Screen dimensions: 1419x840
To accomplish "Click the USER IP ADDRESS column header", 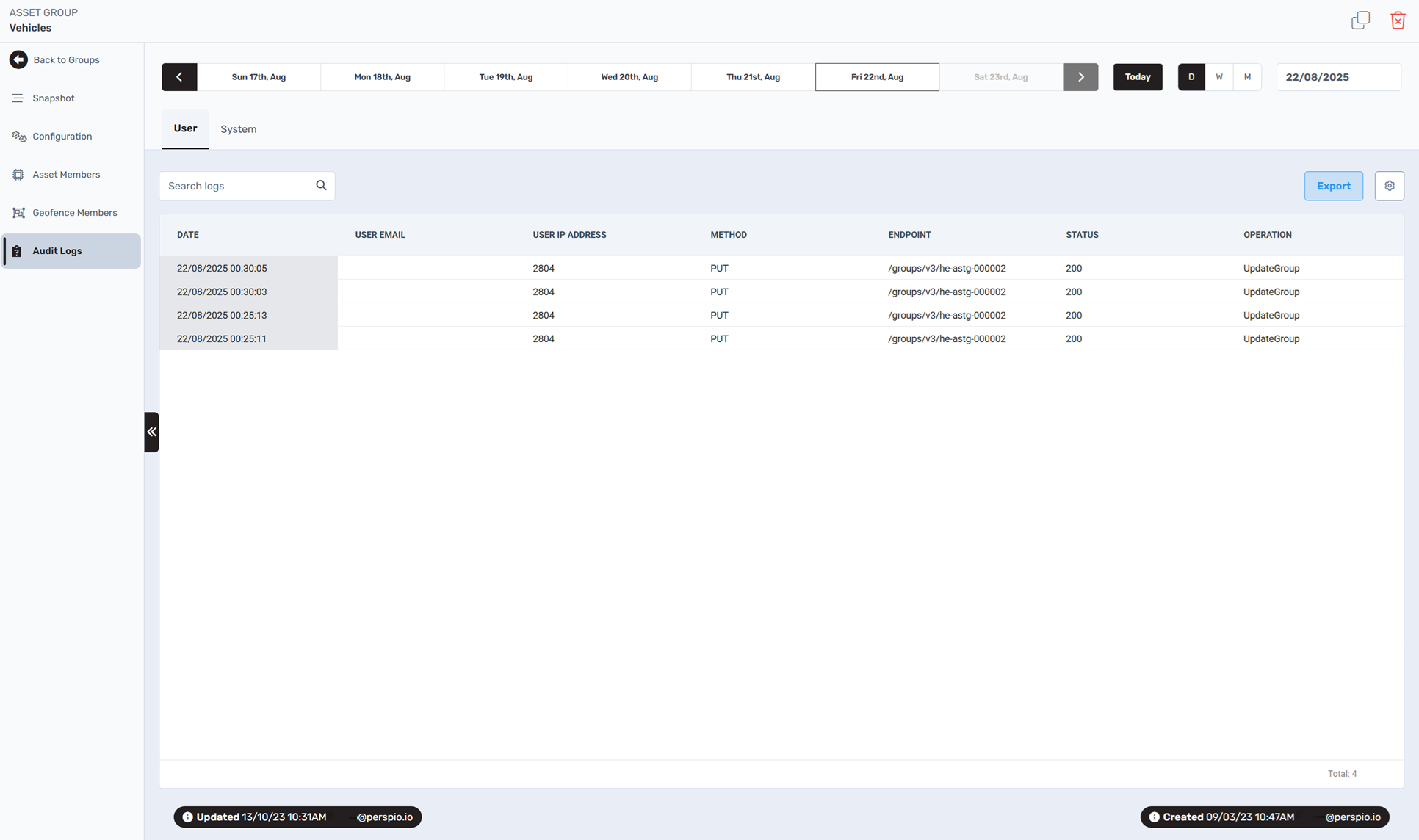I will click(x=569, y=235).
